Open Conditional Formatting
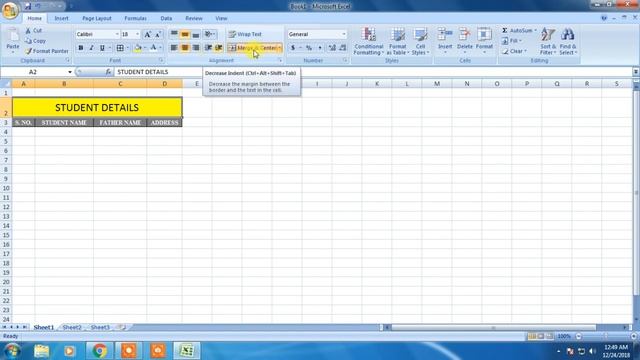Viewport: 640px width, 360px height. pyautogui.click(x=368, y=41)
